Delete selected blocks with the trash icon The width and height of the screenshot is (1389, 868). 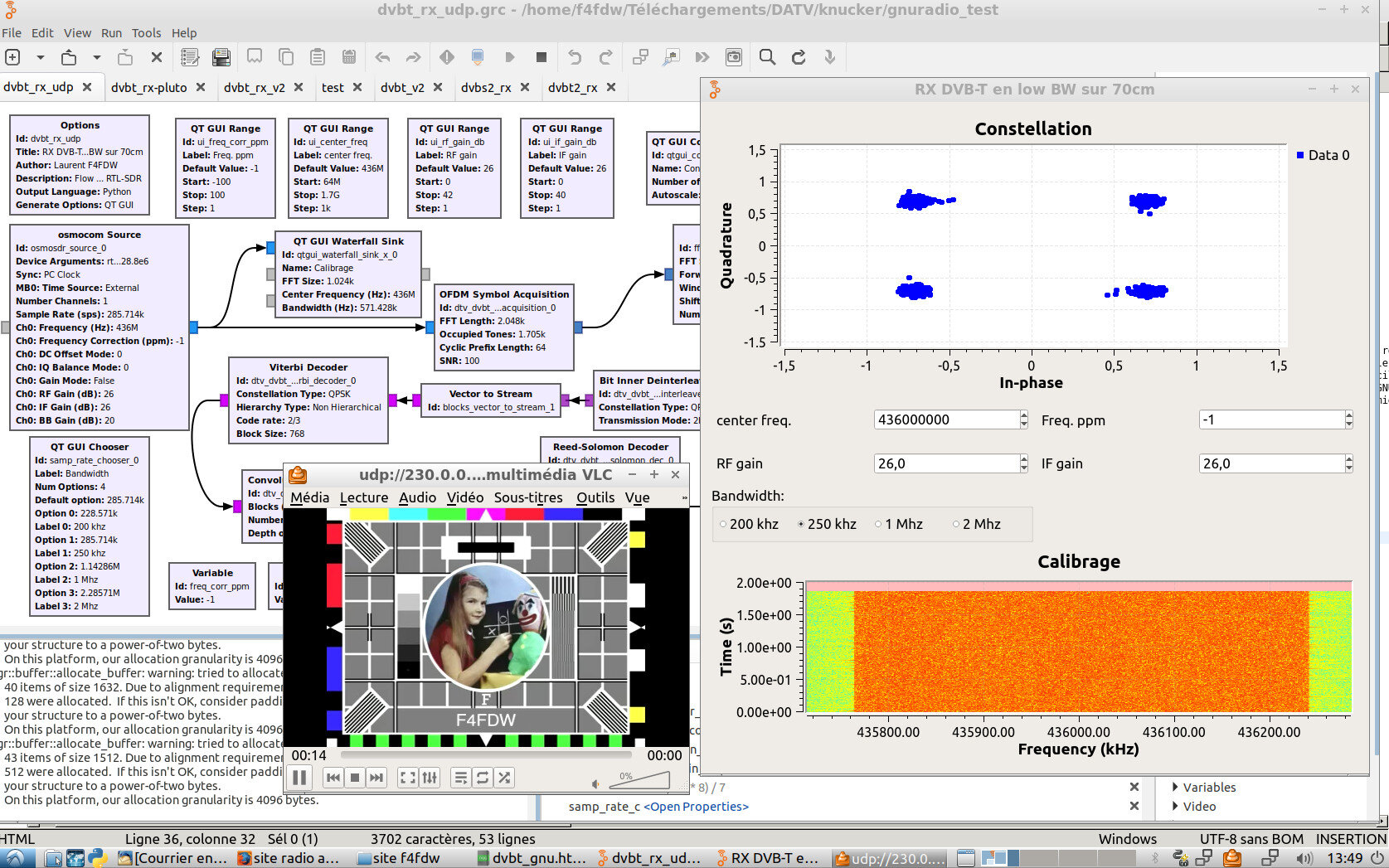click(x=349, y=57)
